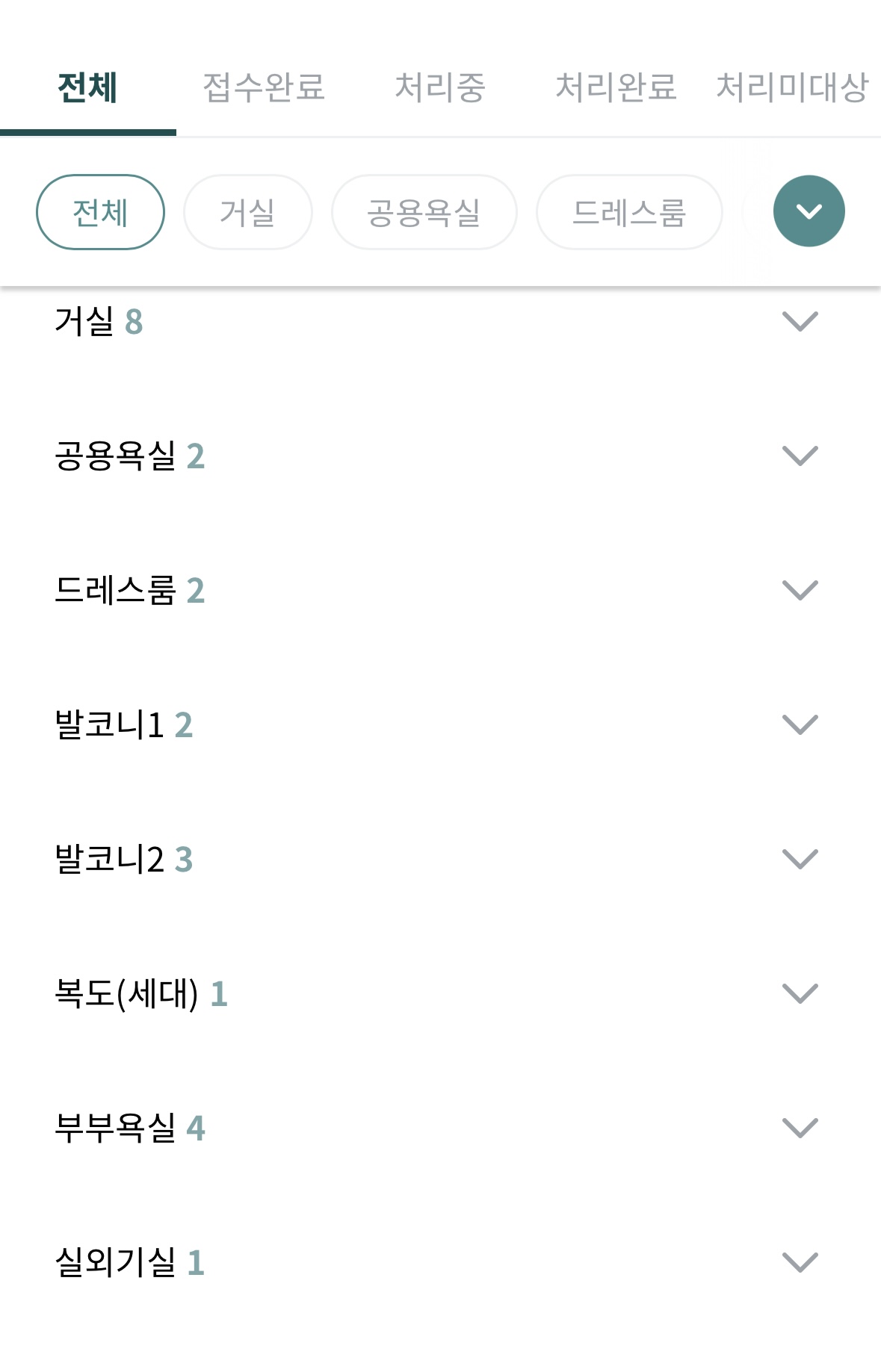Image resolution: width=881 pixels, height=1372 pixels.
Task: Open the 발코니2 row arrow
Action: coord(800,859)
